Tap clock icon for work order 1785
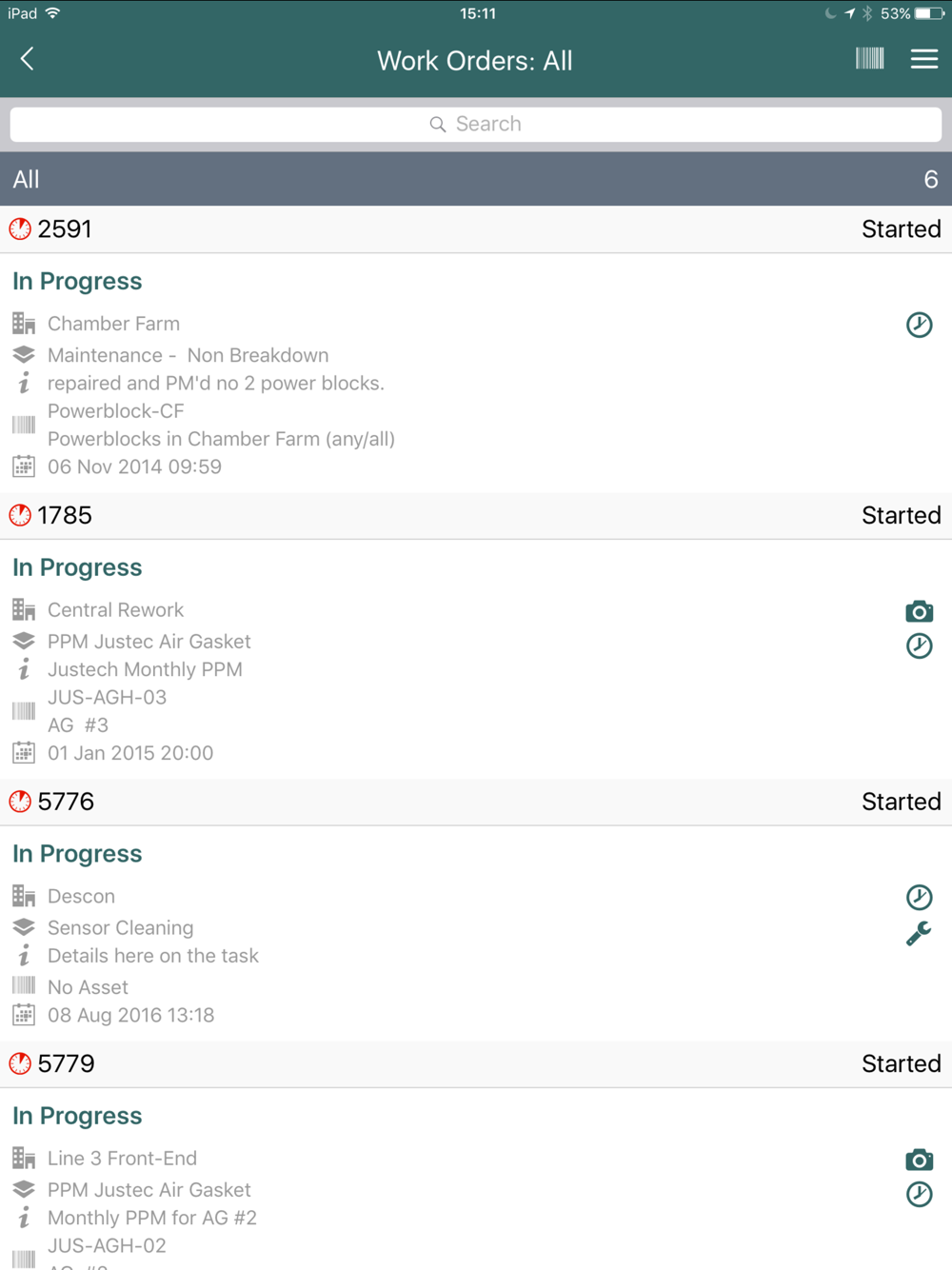 click(919, 646)
